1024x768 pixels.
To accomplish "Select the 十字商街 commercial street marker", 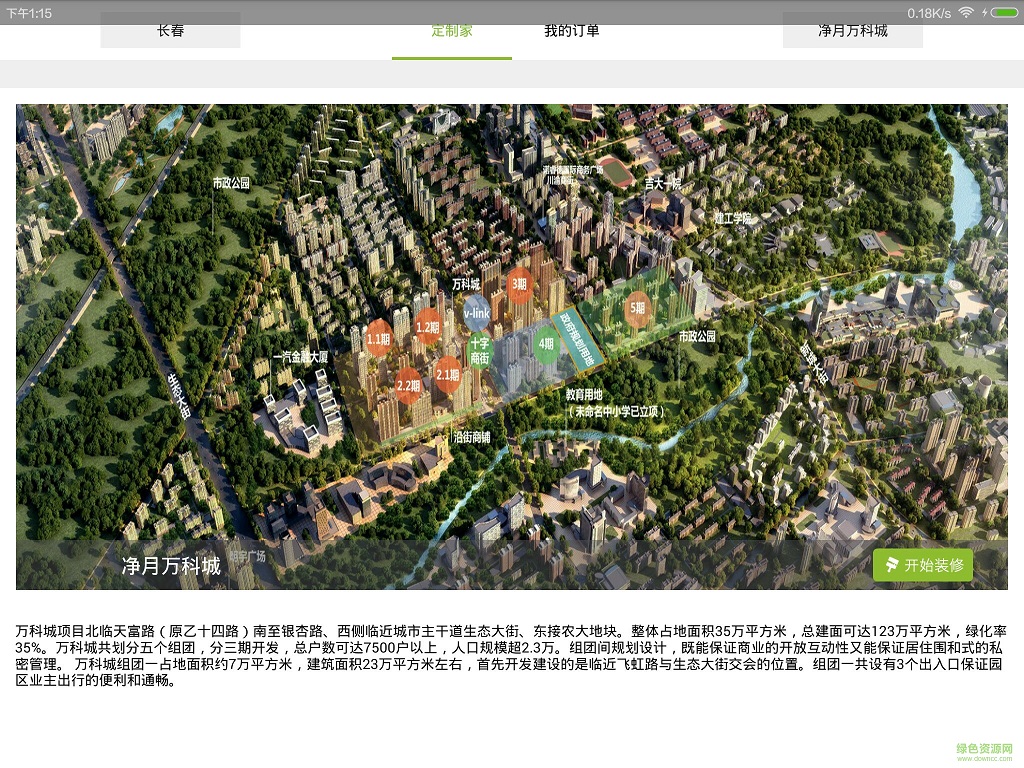I will [482, 350].
